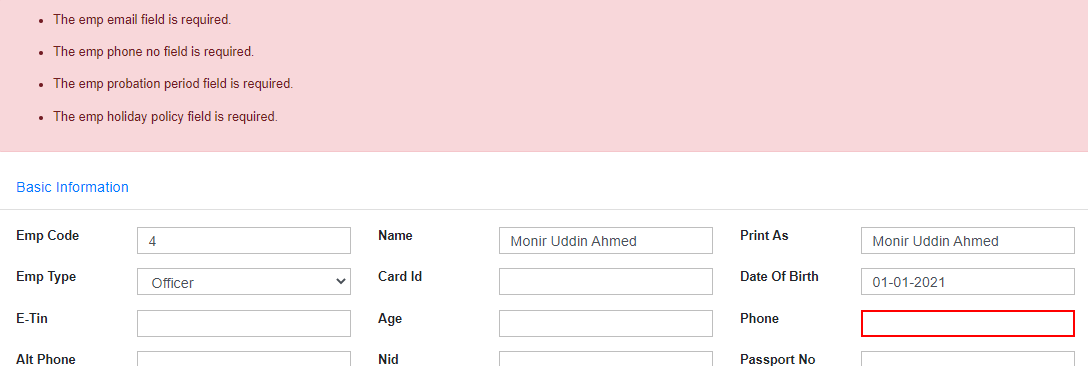The image size is (1088, 366).
Task: Click the E-Tin input box
Action: [x=244, y=324]
